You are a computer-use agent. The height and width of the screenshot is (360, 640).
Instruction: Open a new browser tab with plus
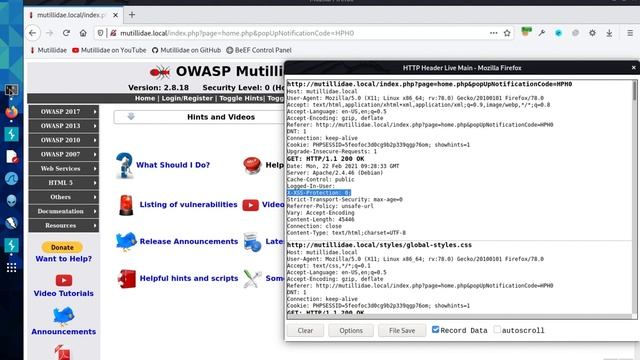point(132,15)
